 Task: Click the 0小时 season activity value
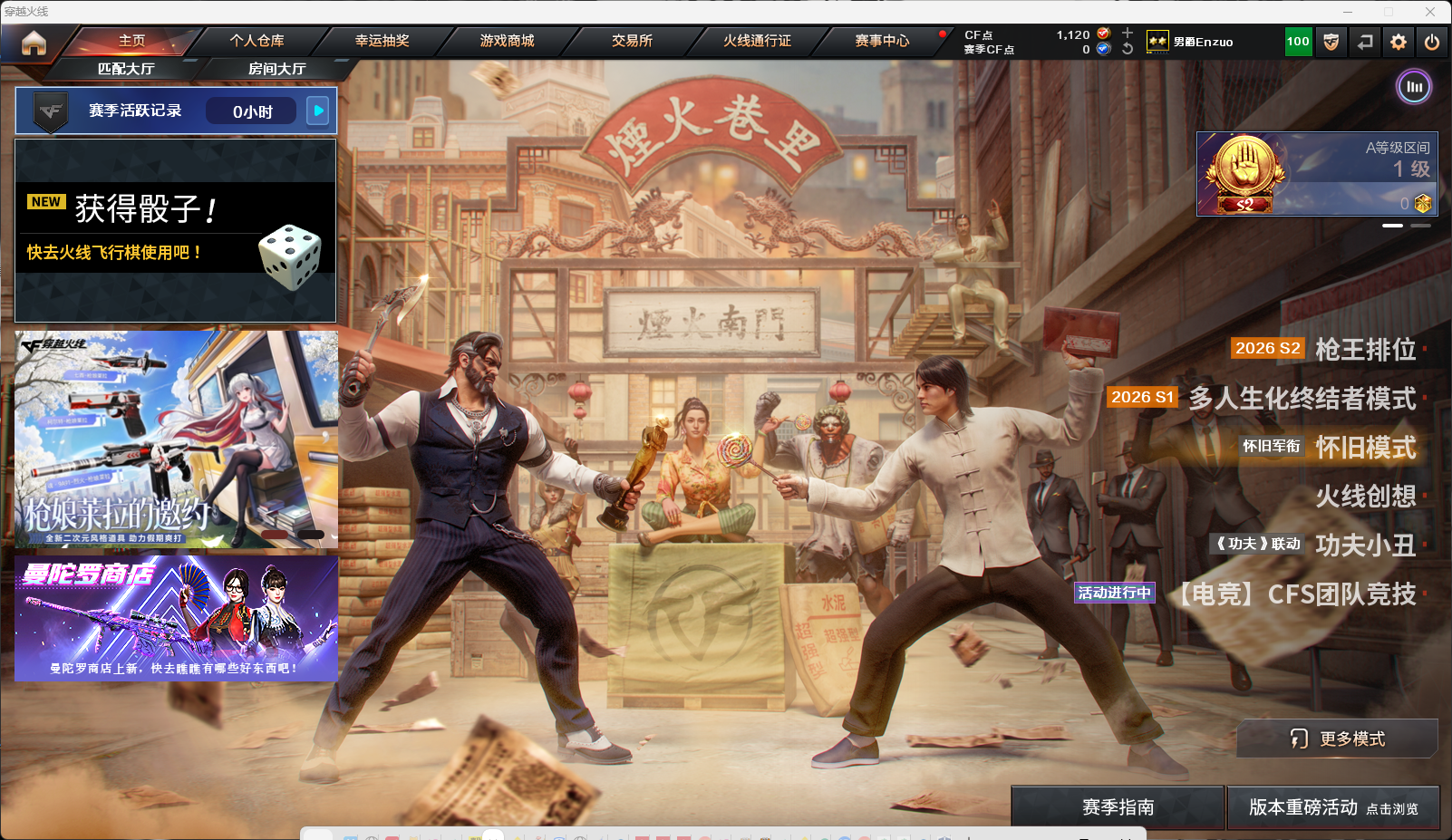(x=252, y=111)
